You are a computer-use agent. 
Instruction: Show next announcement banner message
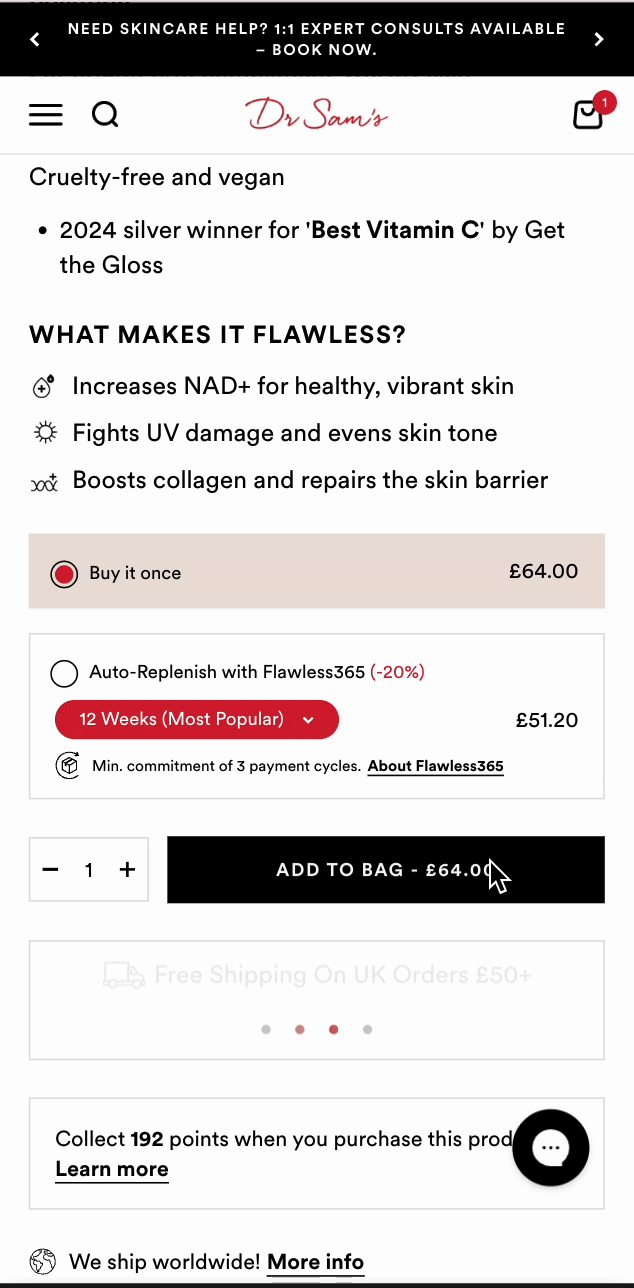tap(599, 39)
